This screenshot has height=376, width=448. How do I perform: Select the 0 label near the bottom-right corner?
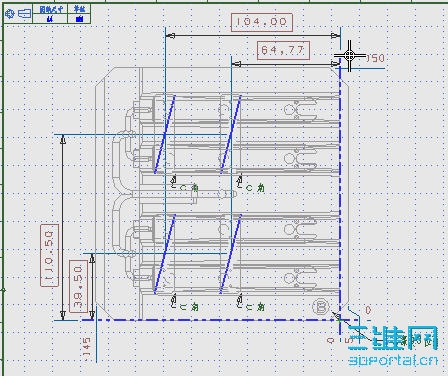(x=368, y=310)
